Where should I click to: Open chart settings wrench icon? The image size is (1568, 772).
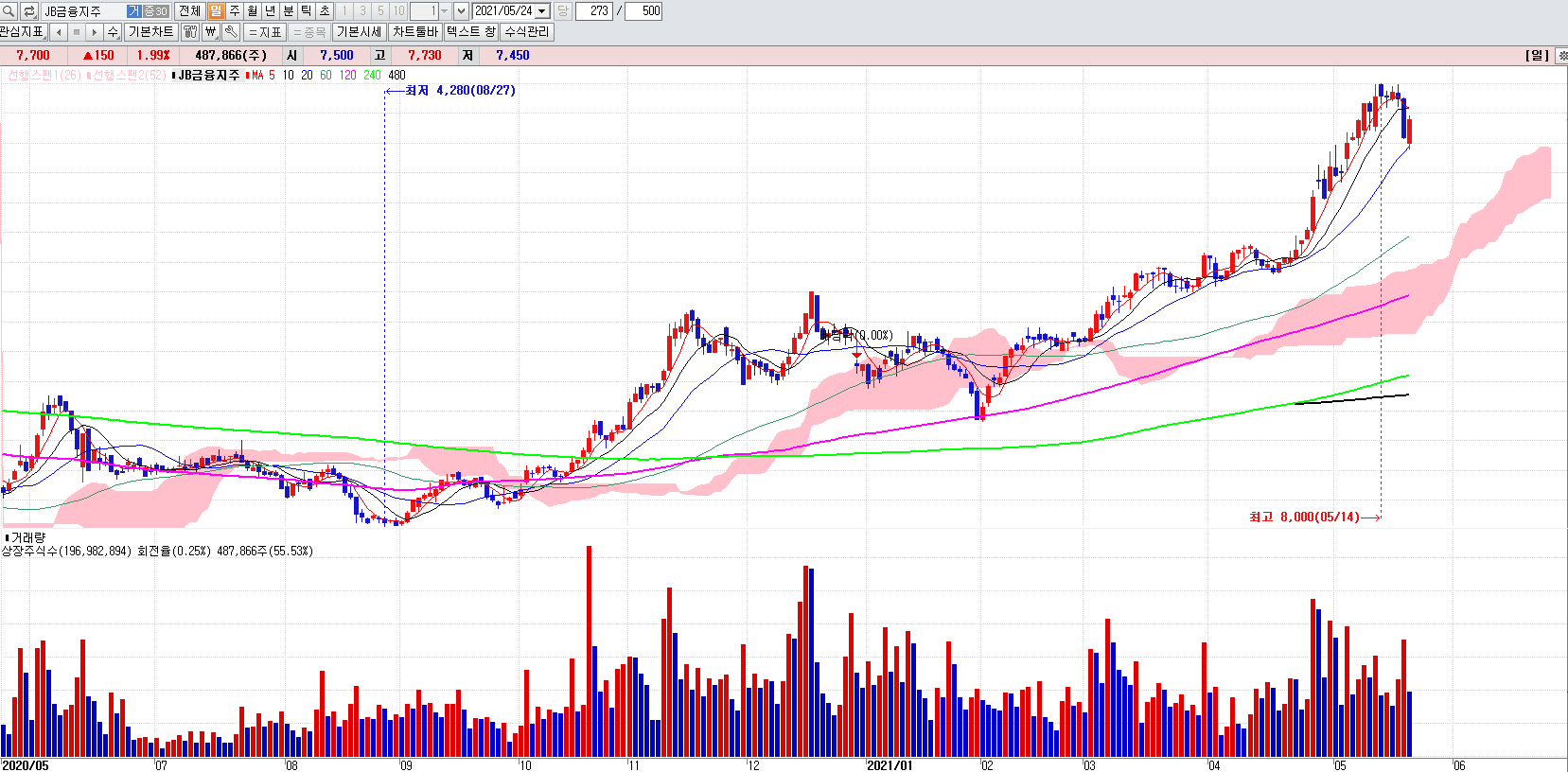pyautogui.click(x=231, y=32)
